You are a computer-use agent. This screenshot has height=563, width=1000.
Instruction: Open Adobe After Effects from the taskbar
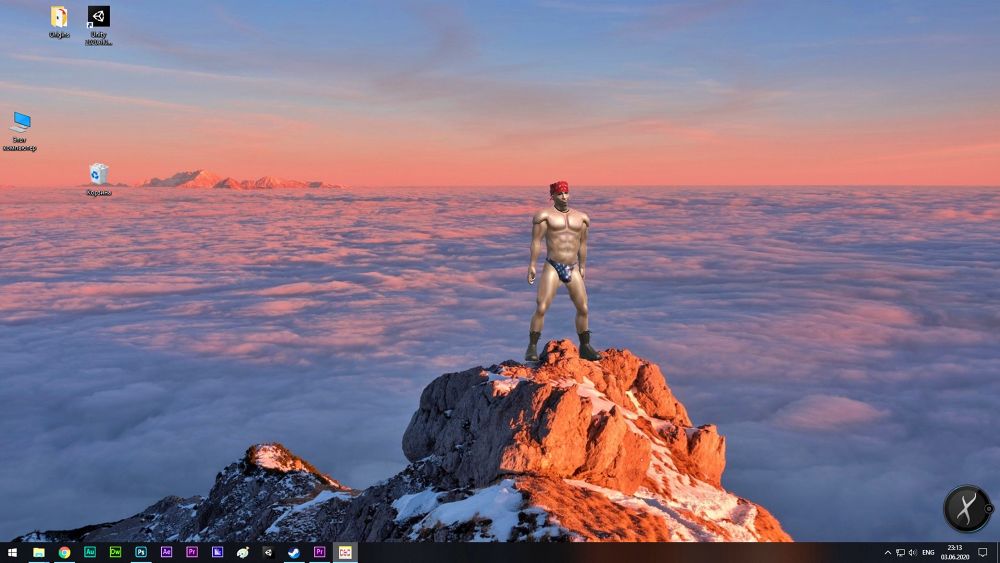point(166,552)
